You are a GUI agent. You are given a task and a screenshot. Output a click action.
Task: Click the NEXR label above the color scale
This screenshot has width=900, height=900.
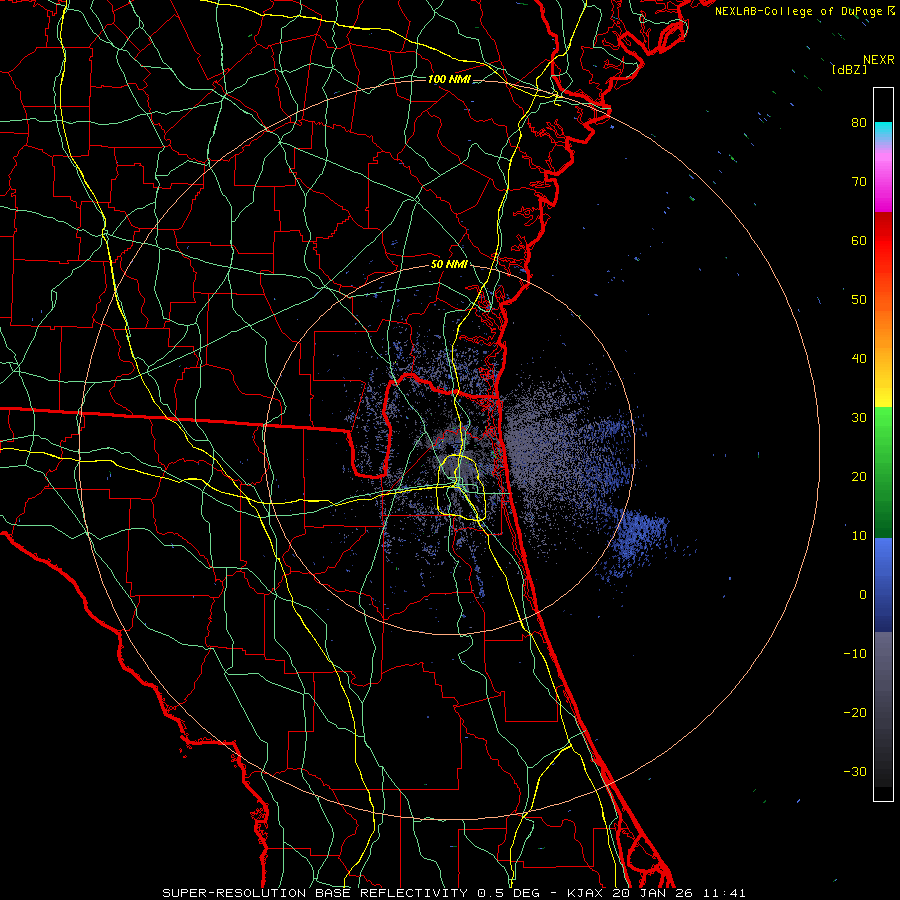click(879, 60)
